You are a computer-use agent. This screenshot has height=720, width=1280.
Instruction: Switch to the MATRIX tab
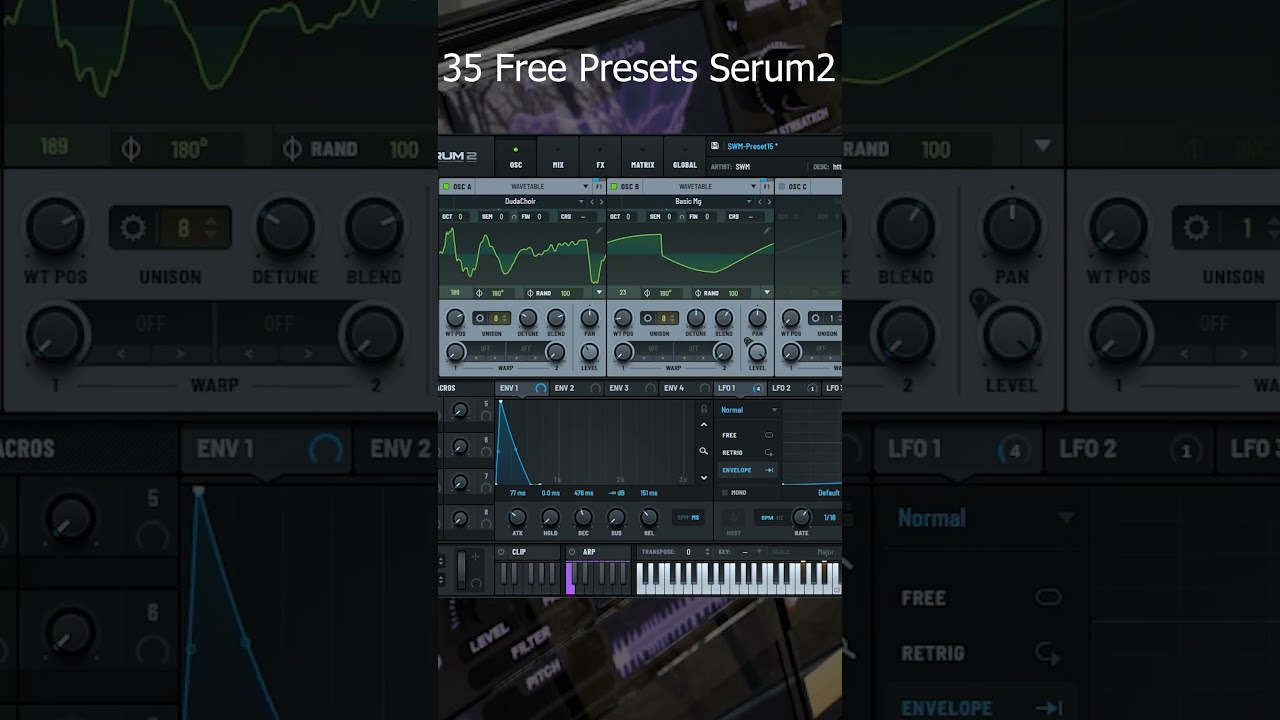(x=642, y=157)
